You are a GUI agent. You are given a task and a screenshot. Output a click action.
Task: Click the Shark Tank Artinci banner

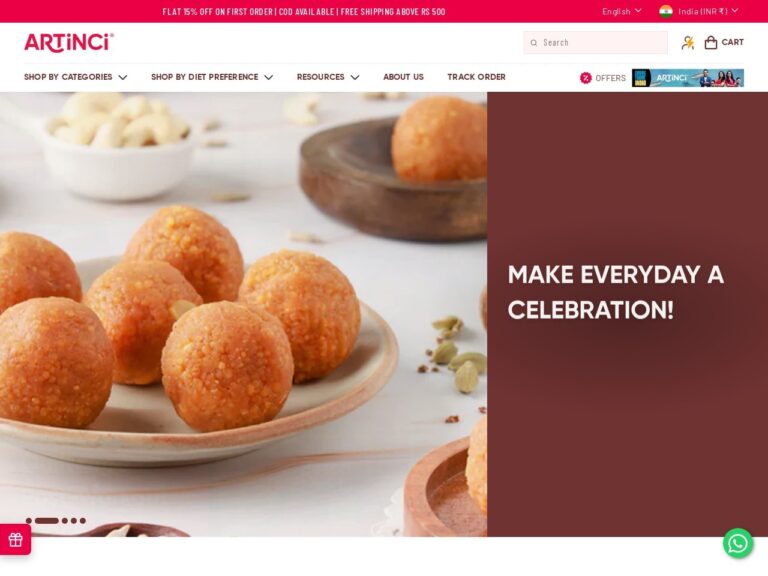tap(688, 78)
